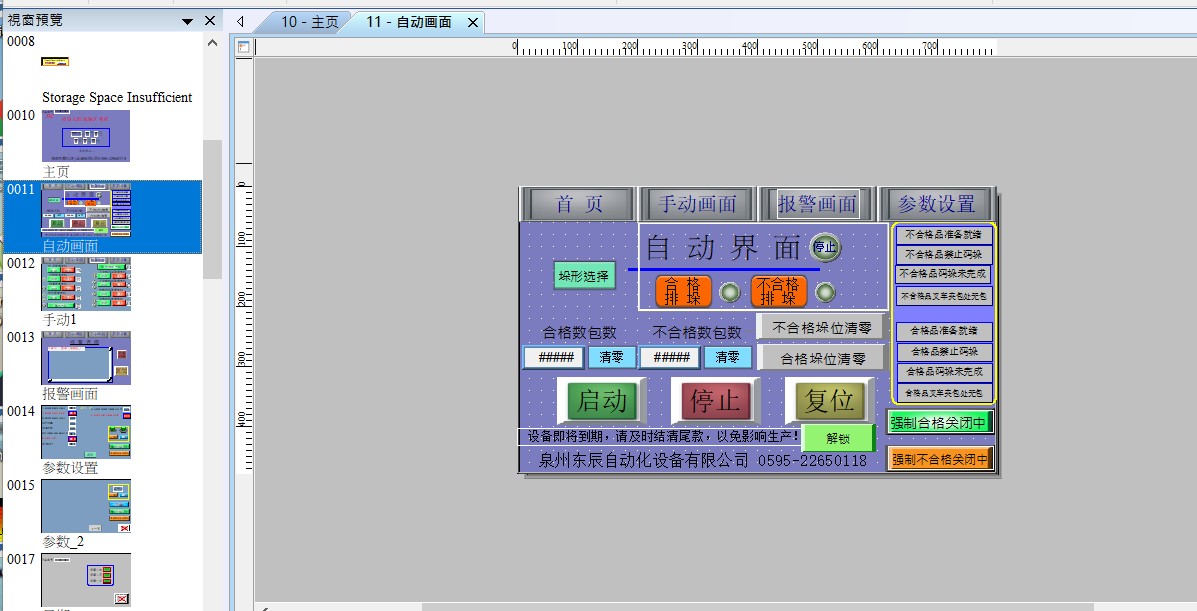Screen dimensions: 1197x611
Task: Click the ruler origin icon at canvas corner
Action: 243,47
